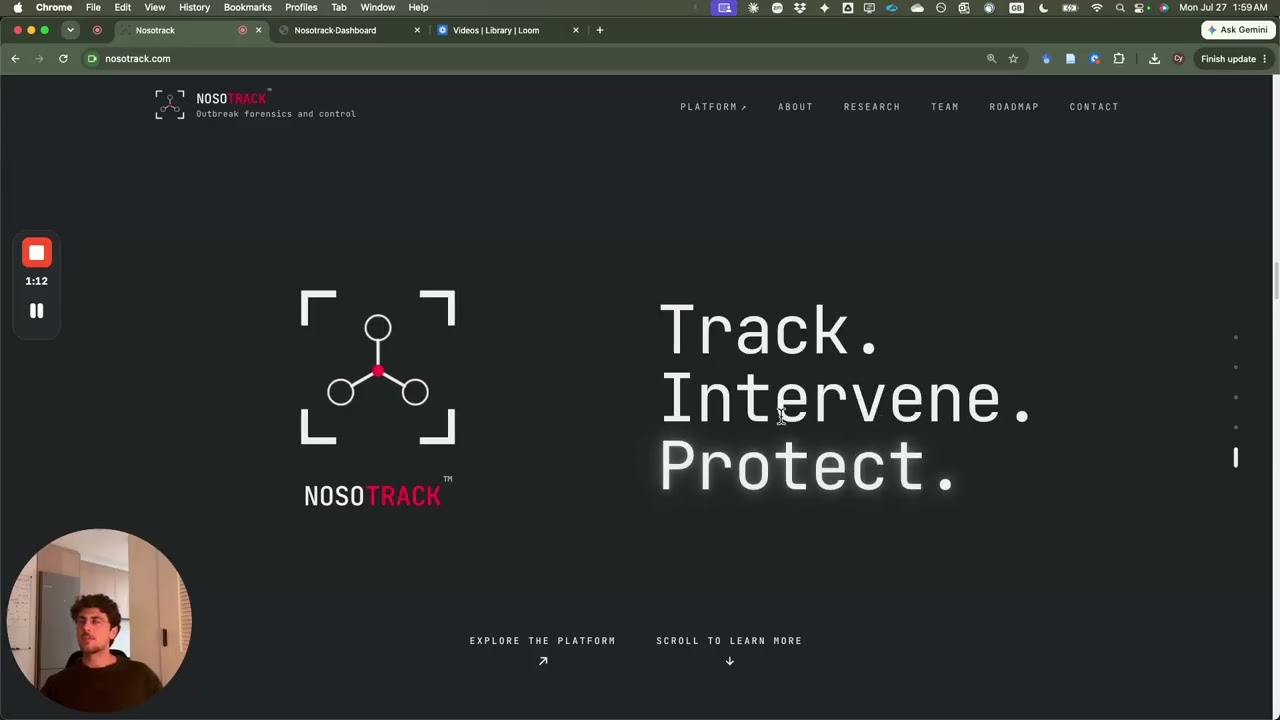1280x720 pixels.
Task: Open the Platform menu in the navbar
Action: pos(713,107)
